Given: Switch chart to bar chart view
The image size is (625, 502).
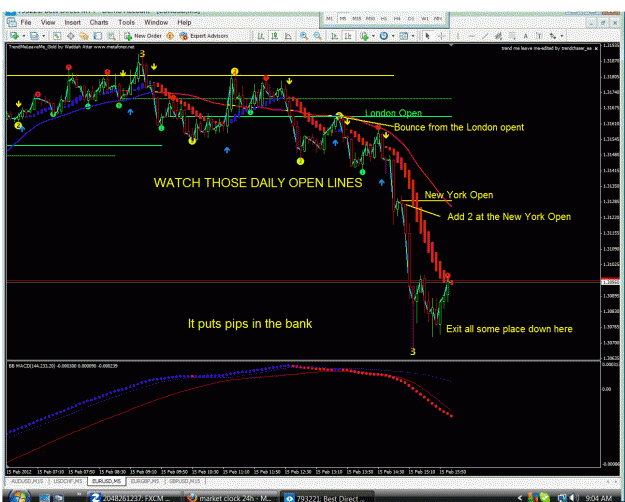Looking at the screenshot, I should 261,36.
